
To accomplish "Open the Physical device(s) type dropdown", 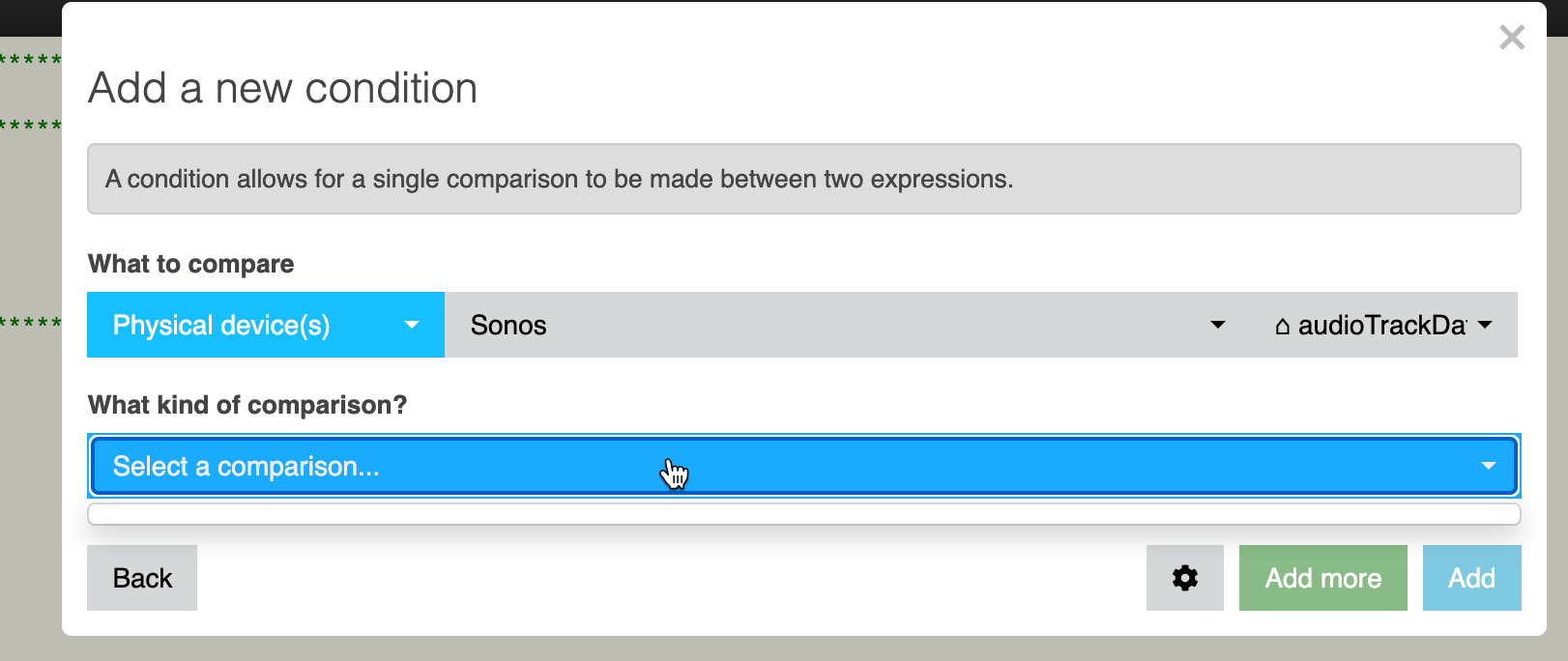I will click(x=266, y=325).
